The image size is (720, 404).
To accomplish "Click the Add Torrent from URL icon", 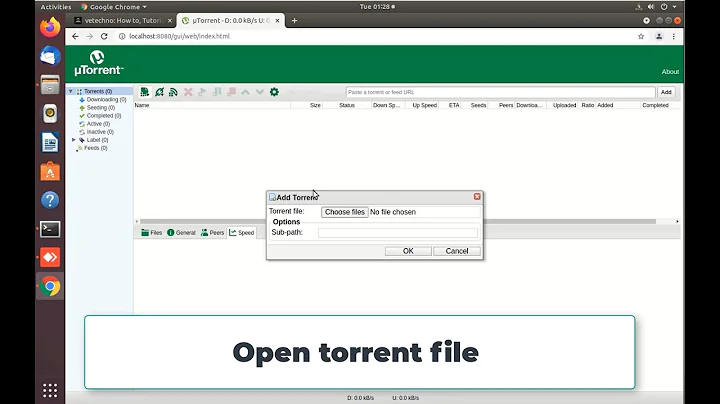I will pyautogui.click(x=159, y=92).
